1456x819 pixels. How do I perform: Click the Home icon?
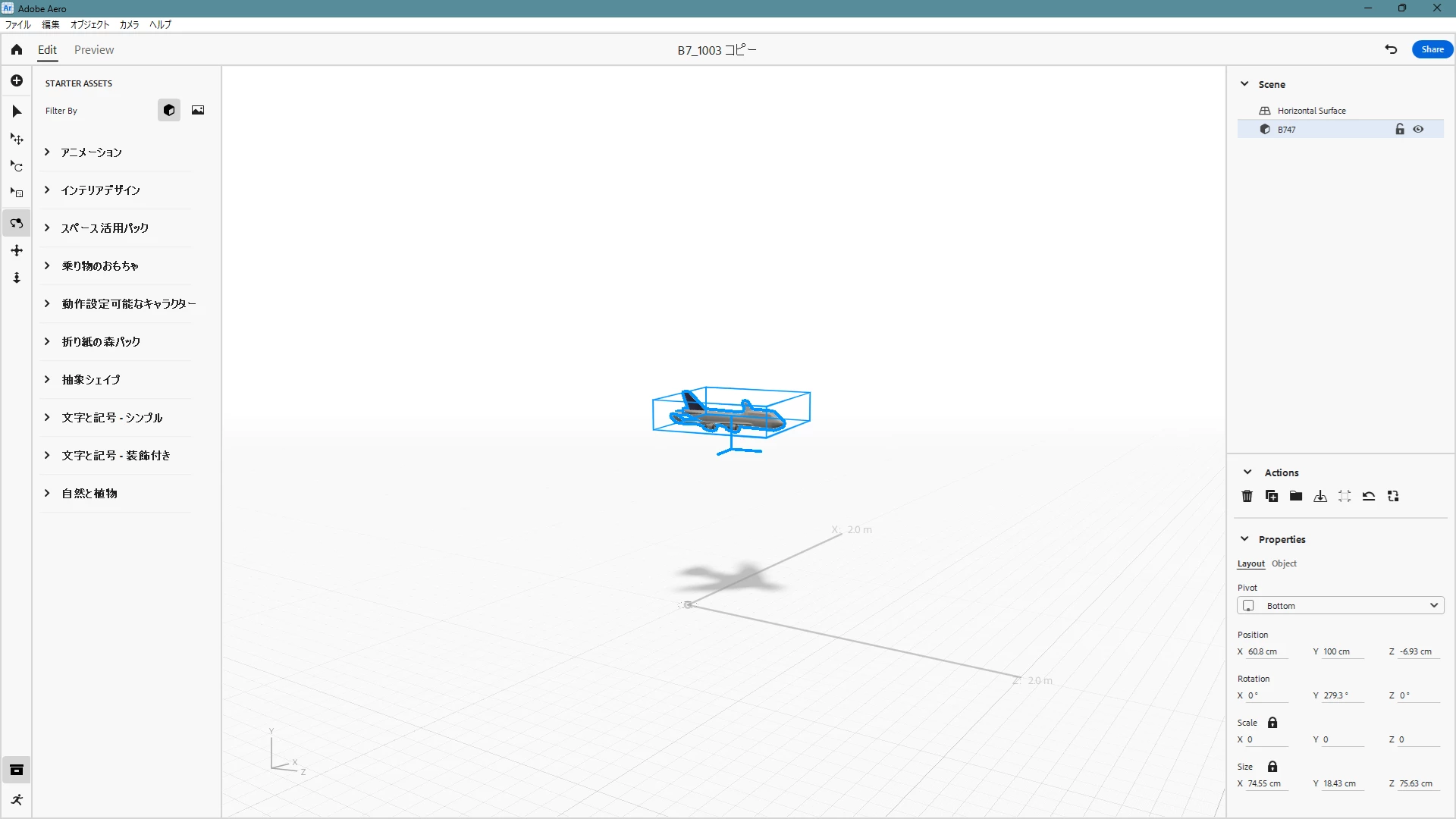click(17, 49)
